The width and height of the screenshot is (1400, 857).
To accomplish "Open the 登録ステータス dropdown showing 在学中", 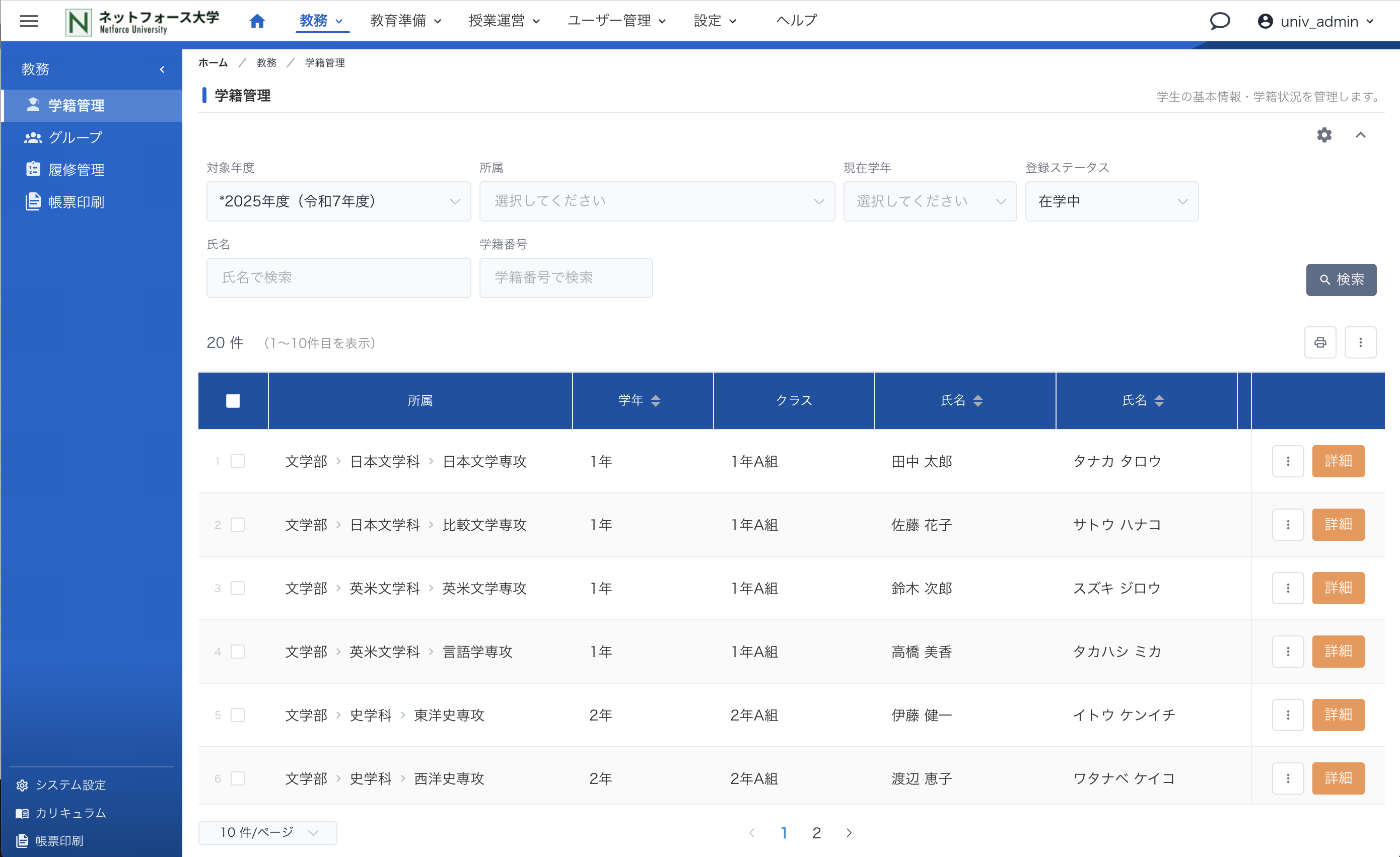I will coord(1111,201).
